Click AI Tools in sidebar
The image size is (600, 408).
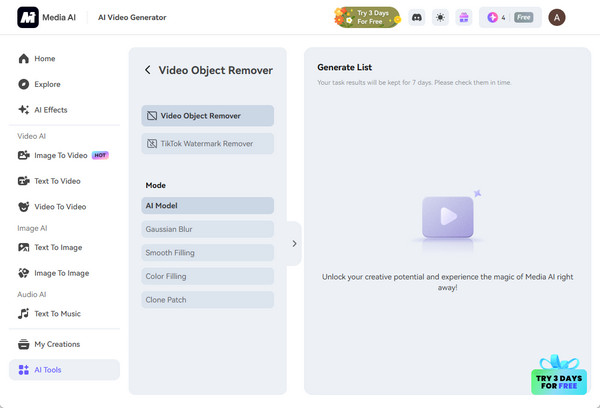click(x=64, y=370)
